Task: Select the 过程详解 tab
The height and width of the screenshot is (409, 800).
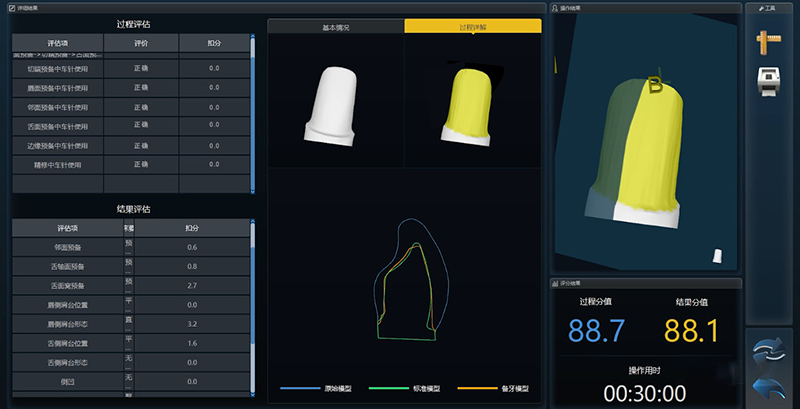Action: (473, 26)
